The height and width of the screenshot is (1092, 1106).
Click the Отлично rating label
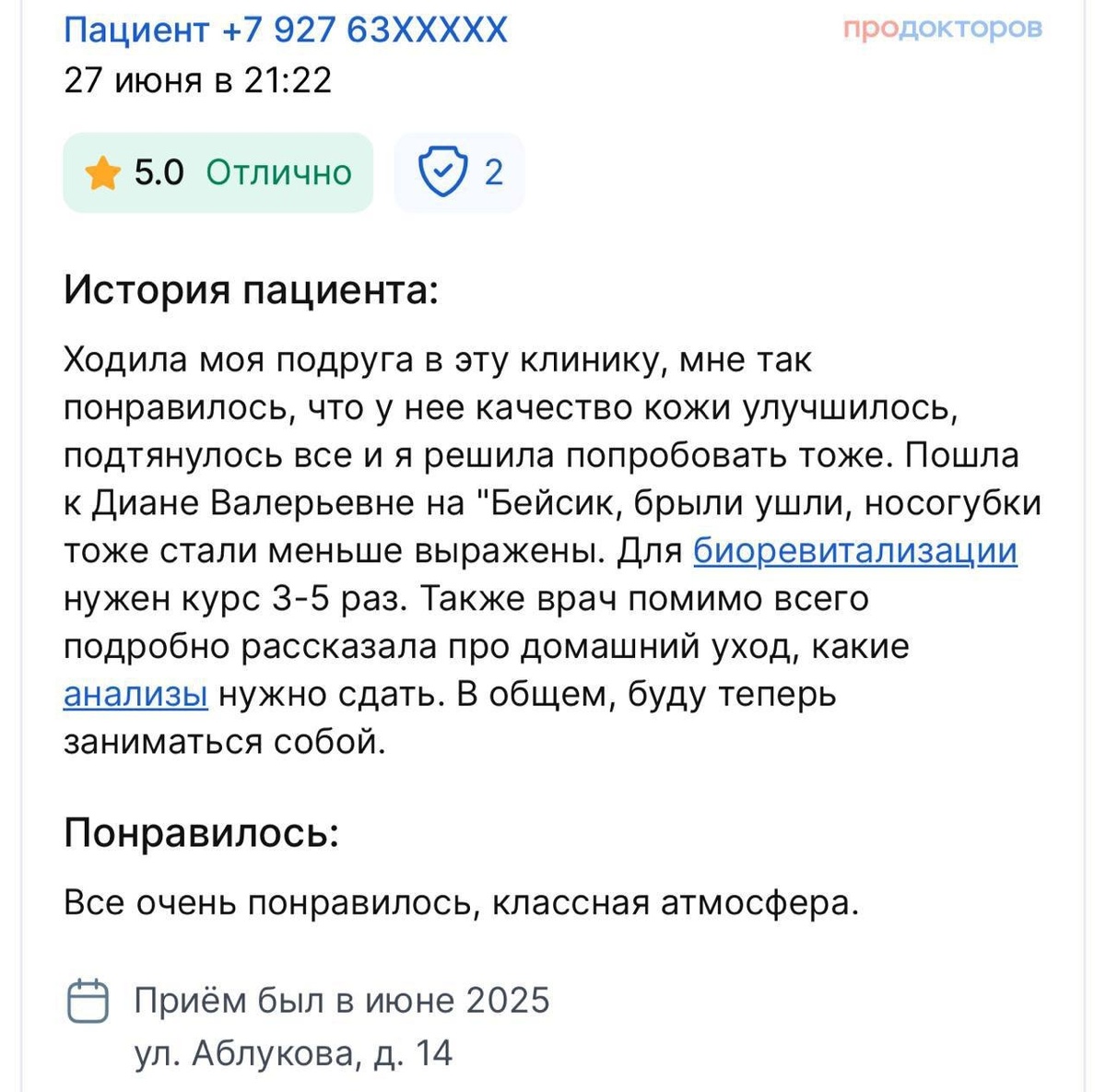coord(279,171)
